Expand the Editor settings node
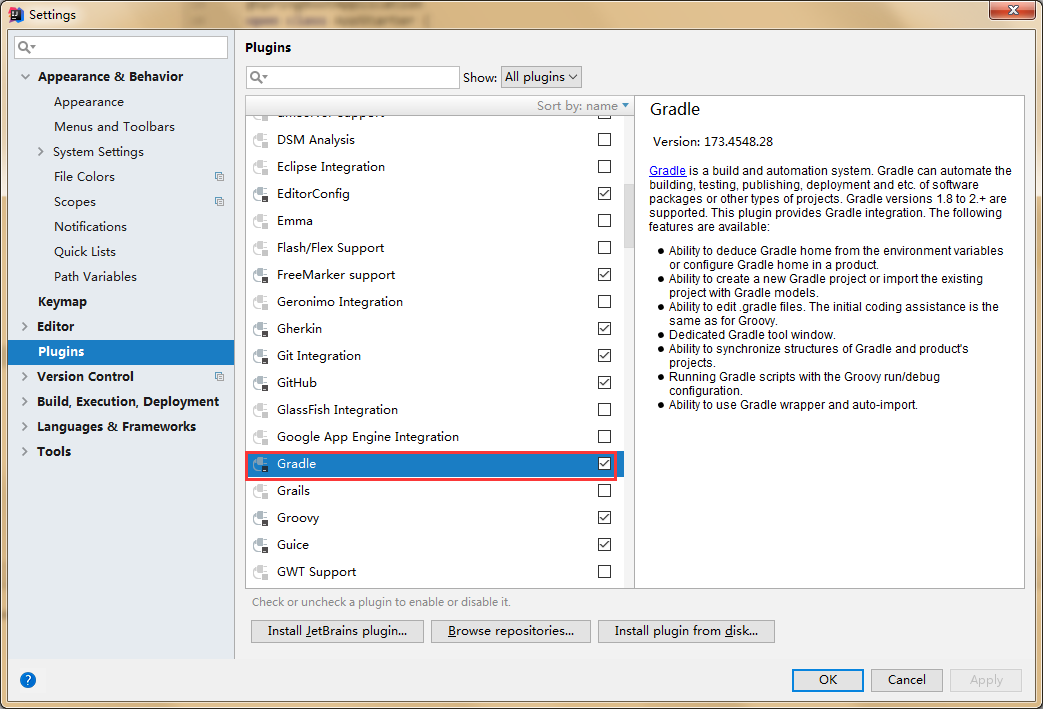Image resolution: width=1043 pixels, height=709 pixels. point(25,327)
